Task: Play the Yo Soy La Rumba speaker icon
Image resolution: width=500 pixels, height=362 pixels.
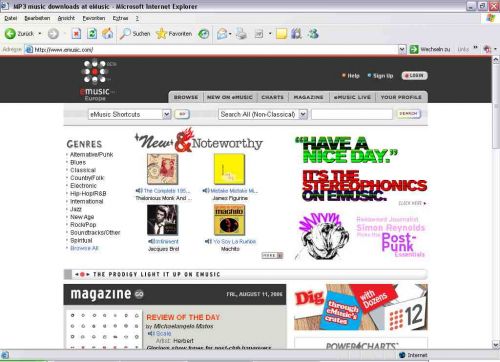Action: click(208, 241)
